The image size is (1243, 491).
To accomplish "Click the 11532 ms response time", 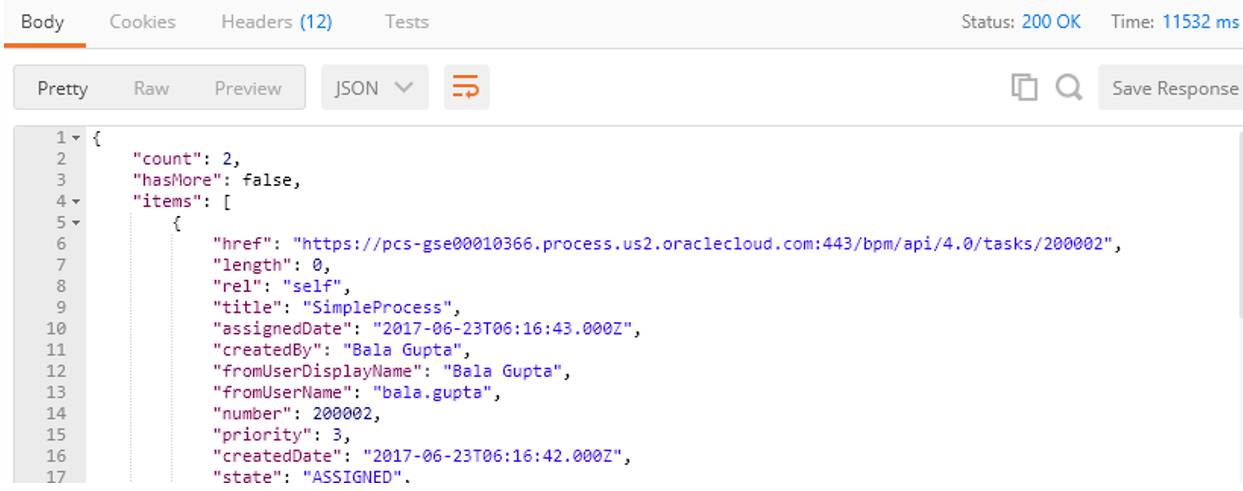I will (x=1200, y=21).
